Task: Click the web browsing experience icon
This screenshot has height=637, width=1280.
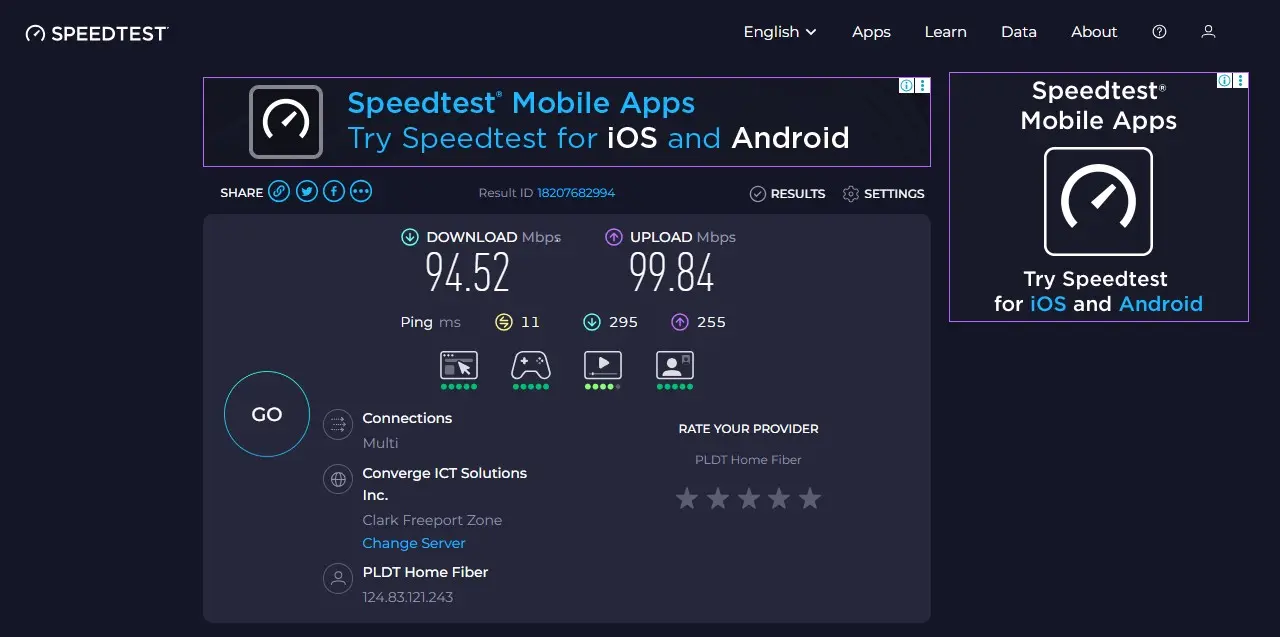Action: tap(459, 366)
